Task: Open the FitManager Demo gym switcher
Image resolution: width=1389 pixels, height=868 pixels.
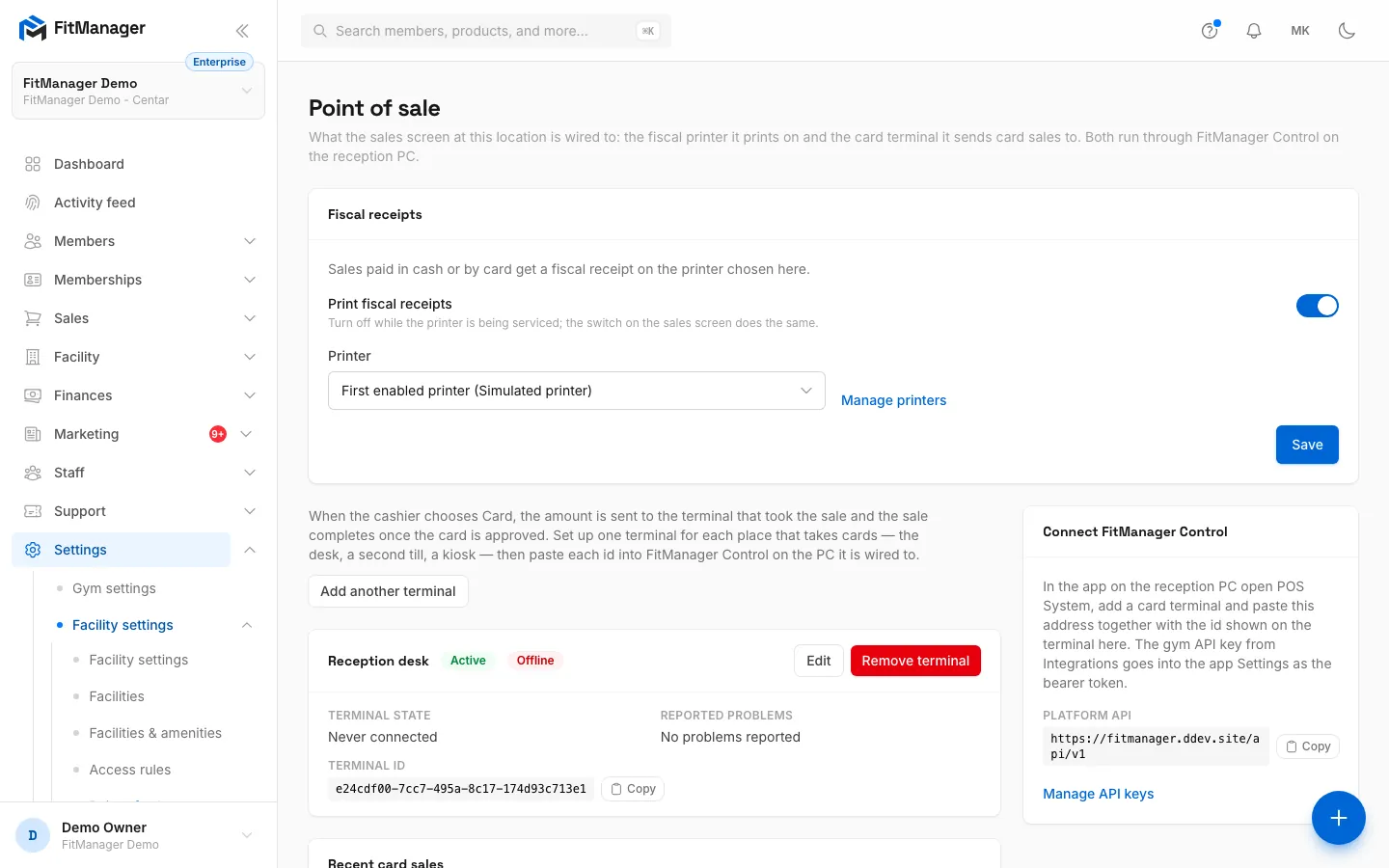Action: point(138,91)
